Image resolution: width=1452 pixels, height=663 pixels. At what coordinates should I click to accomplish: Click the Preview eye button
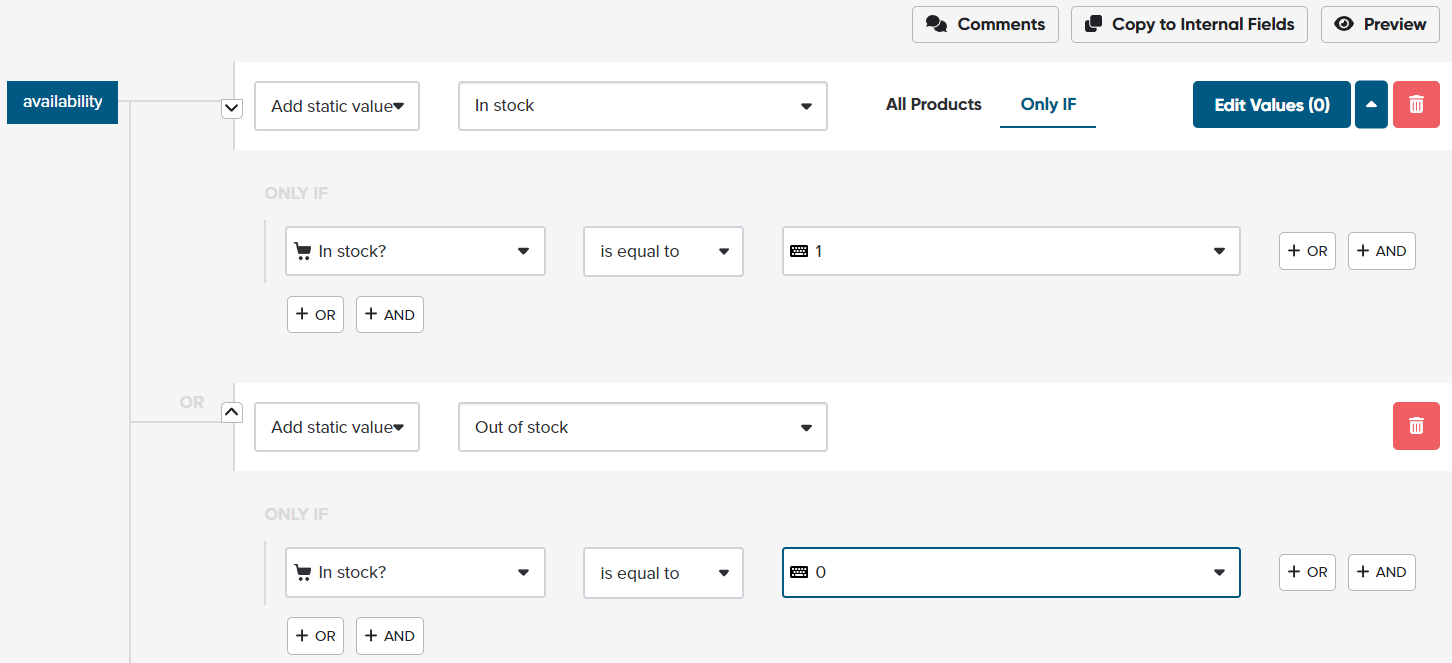tap(1380, 24)
